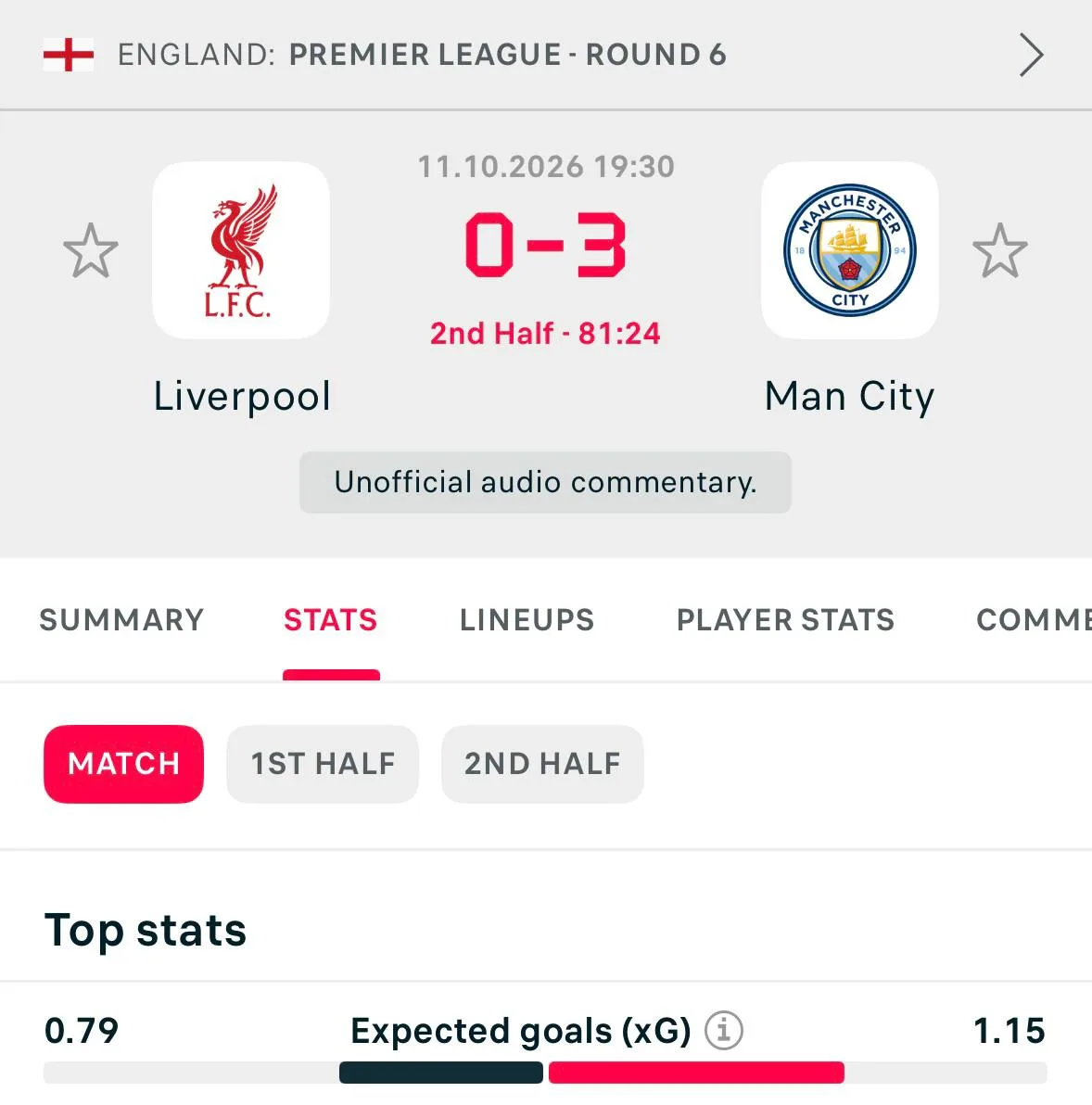Image resolution: width=1092 pixels, height=1105 pixels.
Task: Switch to the Summary tab
Action: (x=121, y=620)
